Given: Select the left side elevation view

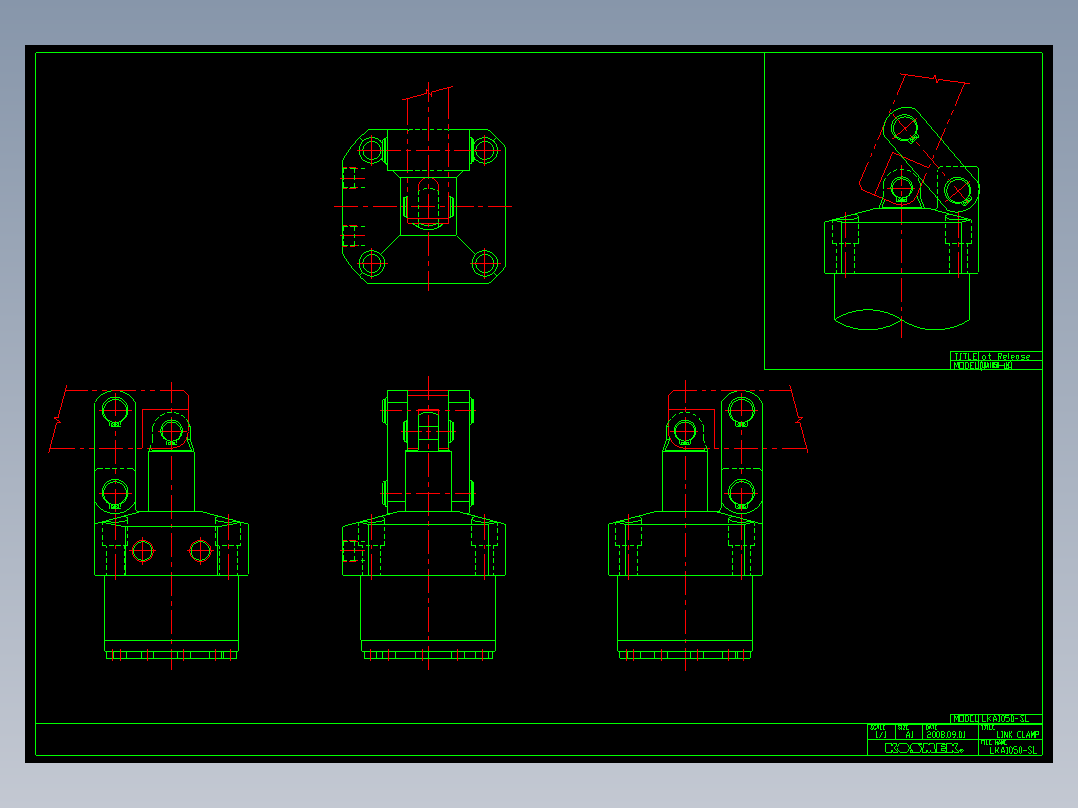Looking at the screenshot, I should (x=171, y=525).
